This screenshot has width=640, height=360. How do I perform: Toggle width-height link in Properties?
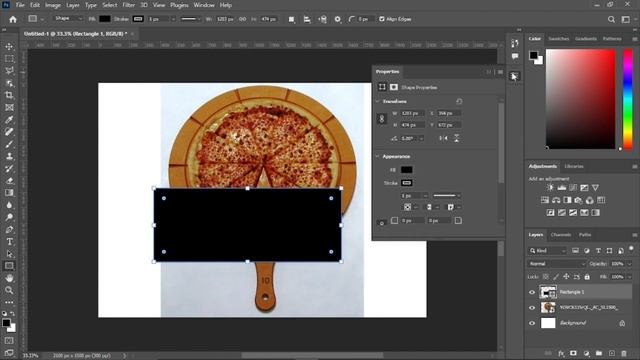coord(382,119)
